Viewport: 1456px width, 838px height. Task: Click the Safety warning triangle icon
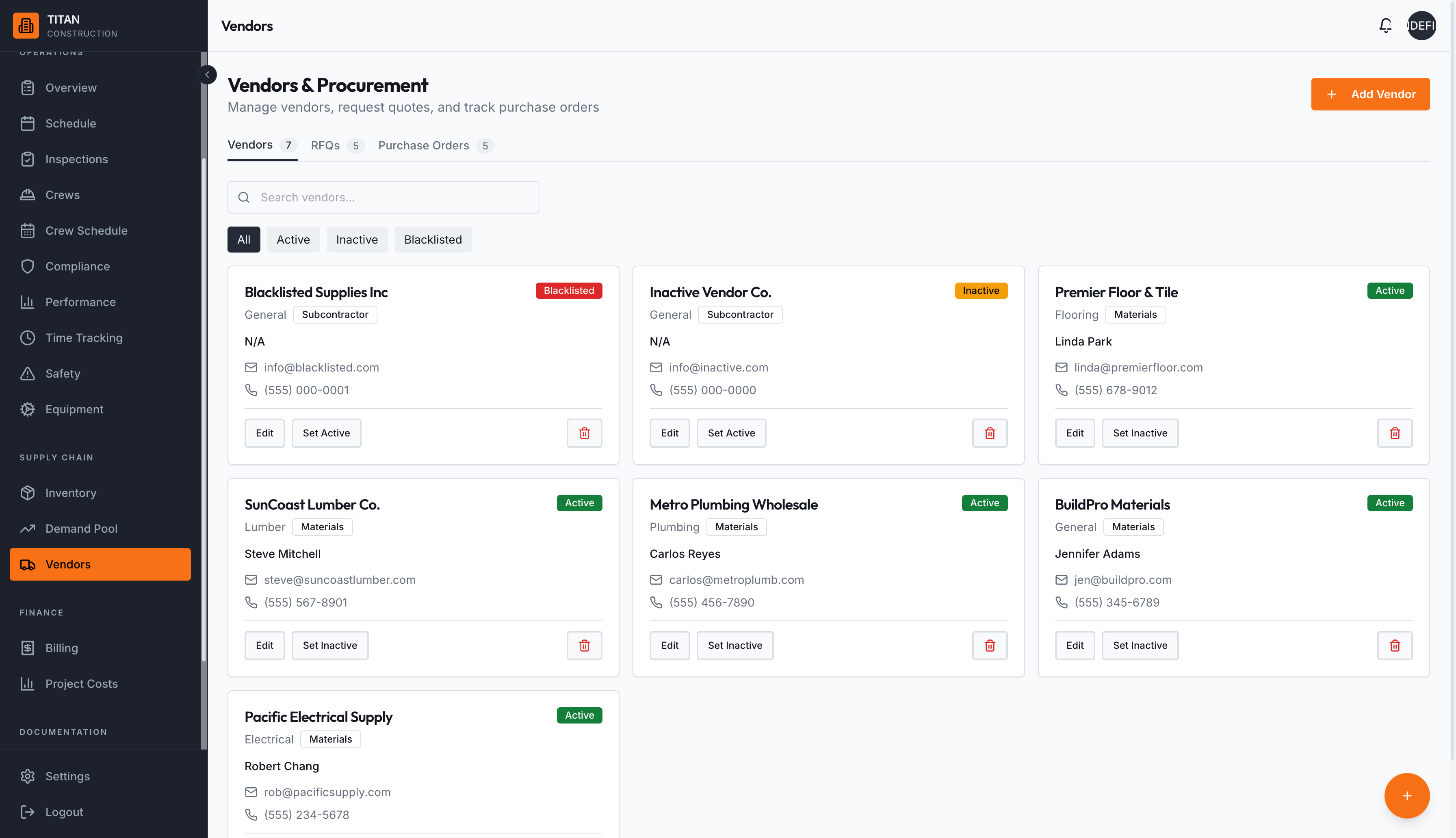tap(28, 373)
